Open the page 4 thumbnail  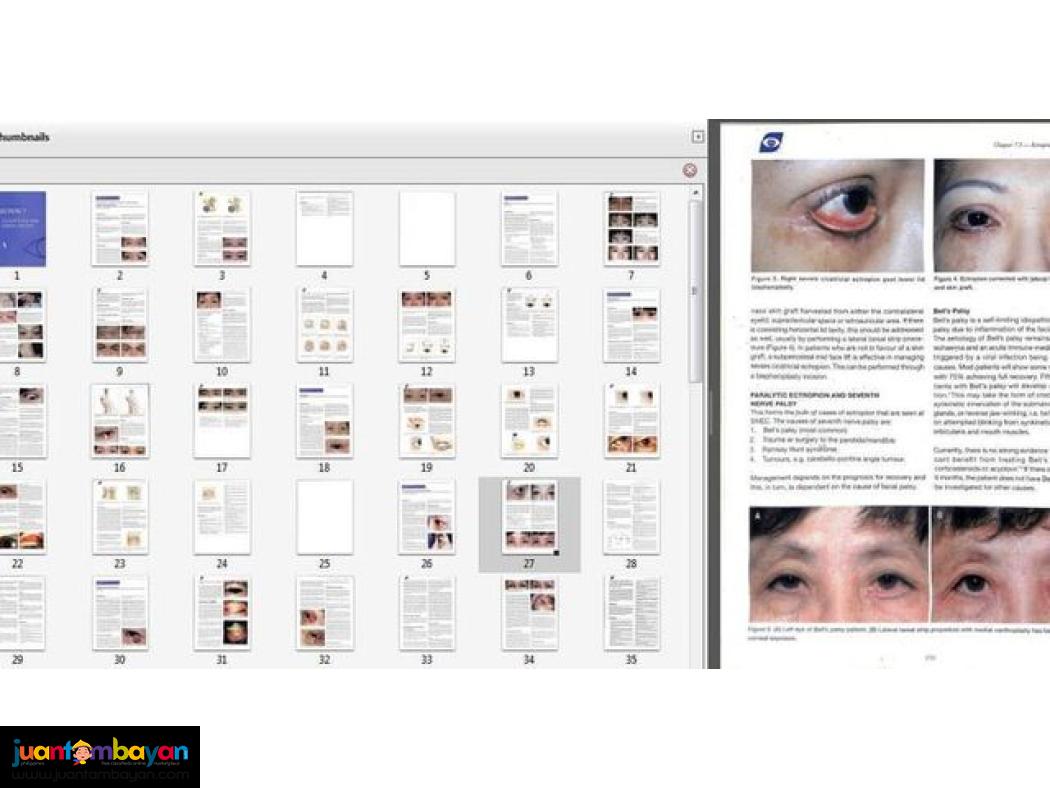pyautogui.click(x=324, y=229)
